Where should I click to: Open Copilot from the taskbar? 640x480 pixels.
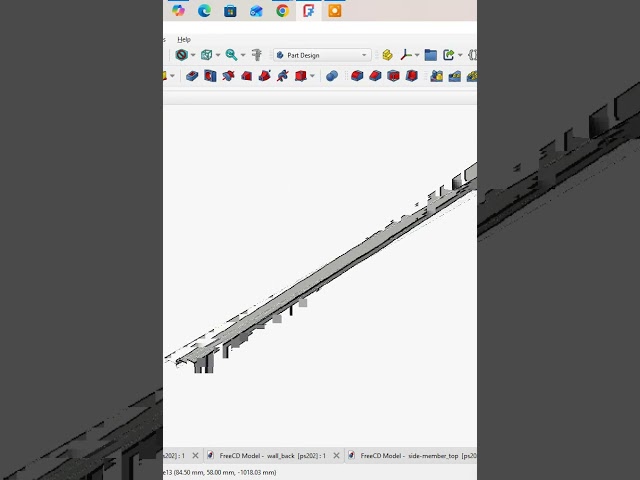tap(178, 11)
